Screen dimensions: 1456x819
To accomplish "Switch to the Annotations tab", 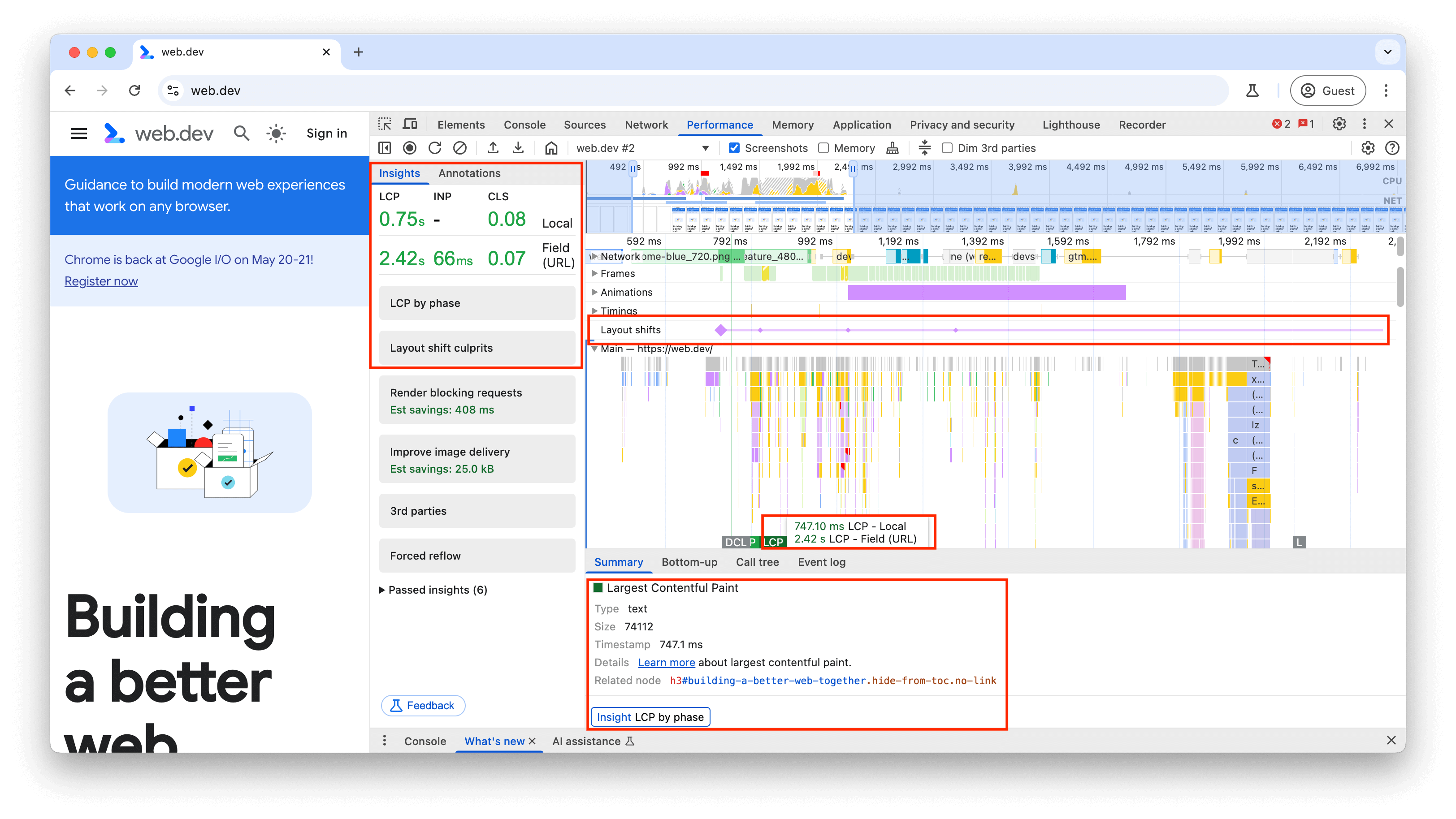I will point(470,173).
